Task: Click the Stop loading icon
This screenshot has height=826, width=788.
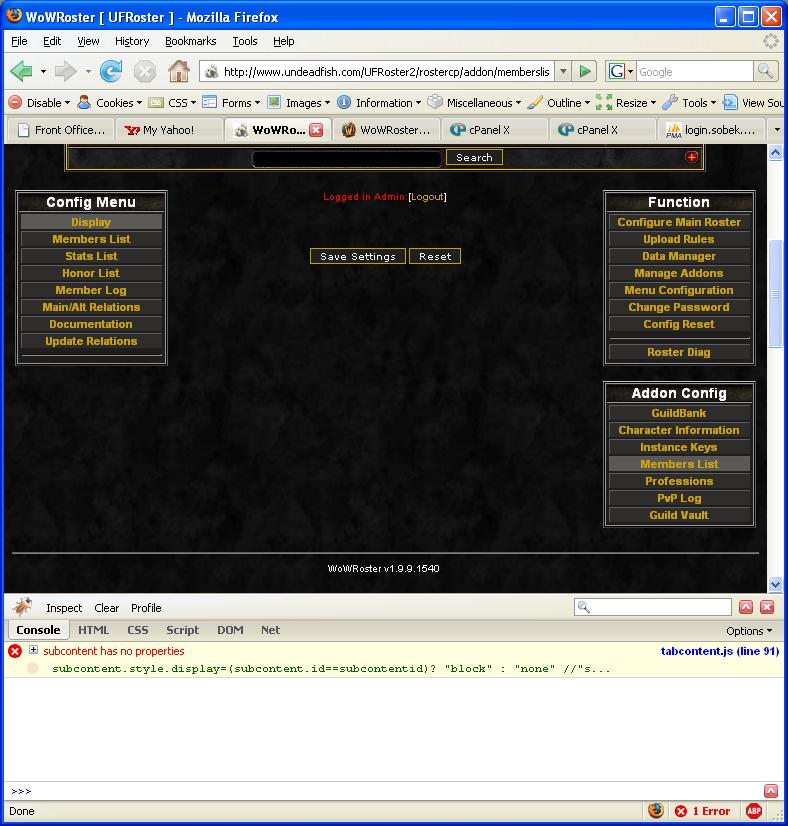Action: (144, 72)
